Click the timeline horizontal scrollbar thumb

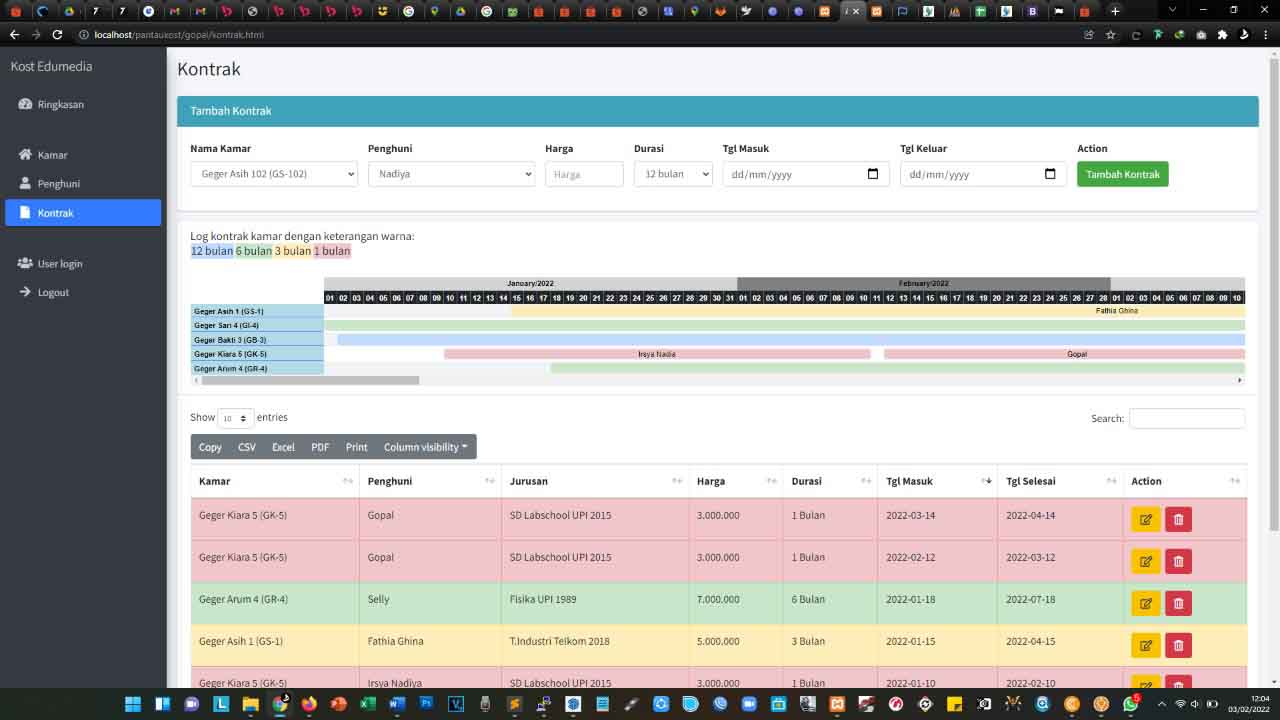310,380
